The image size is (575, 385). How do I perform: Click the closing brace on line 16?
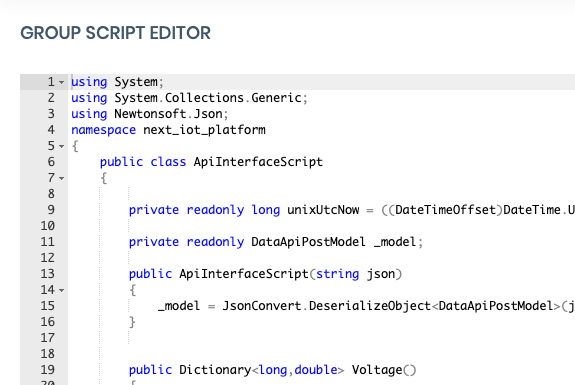pyautogui.click(x=132, y=322)
